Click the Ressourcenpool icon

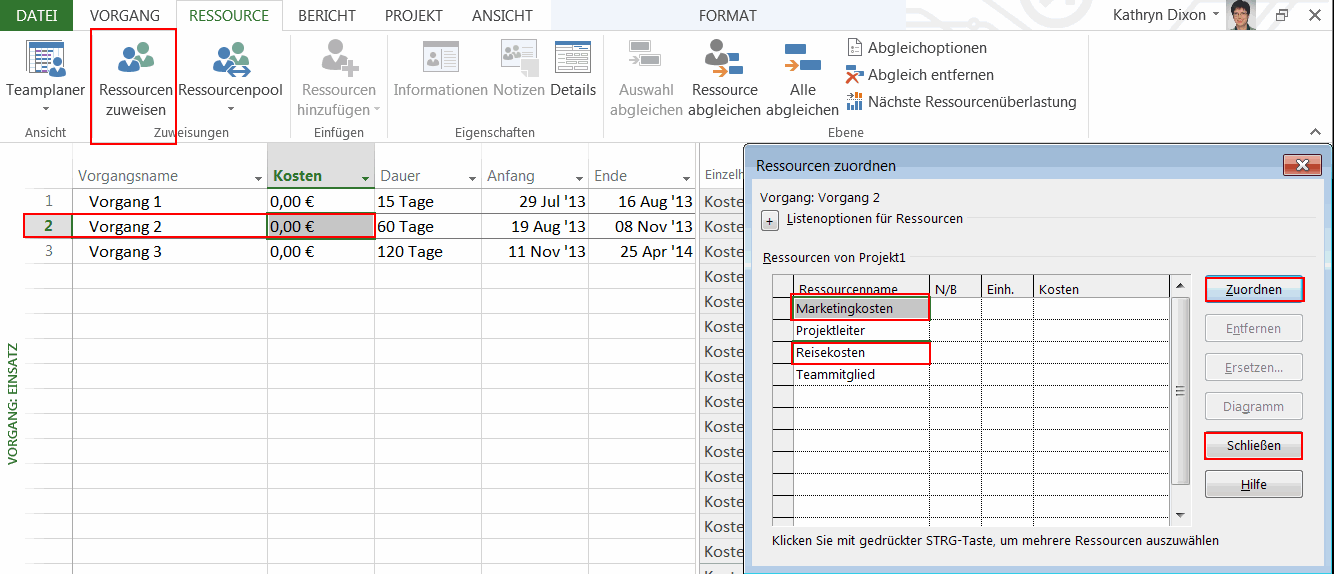231,60
